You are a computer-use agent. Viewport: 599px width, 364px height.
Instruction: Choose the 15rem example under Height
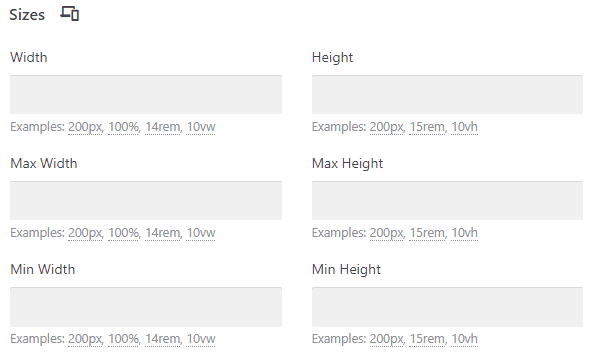pyautogui.click(x=427, y=127)
